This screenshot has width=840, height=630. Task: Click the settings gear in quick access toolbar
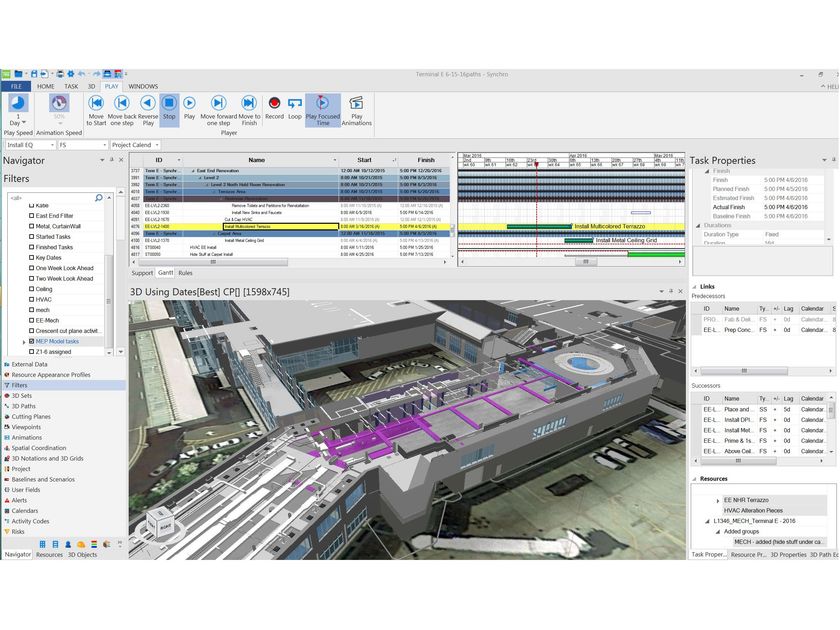(x=70, y=74)
